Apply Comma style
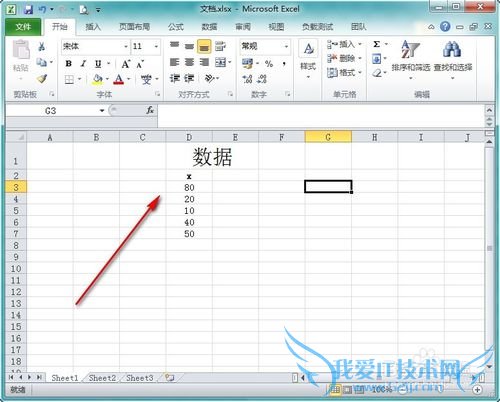The height and width of the screenshot is (402, 500). point(284,63)
